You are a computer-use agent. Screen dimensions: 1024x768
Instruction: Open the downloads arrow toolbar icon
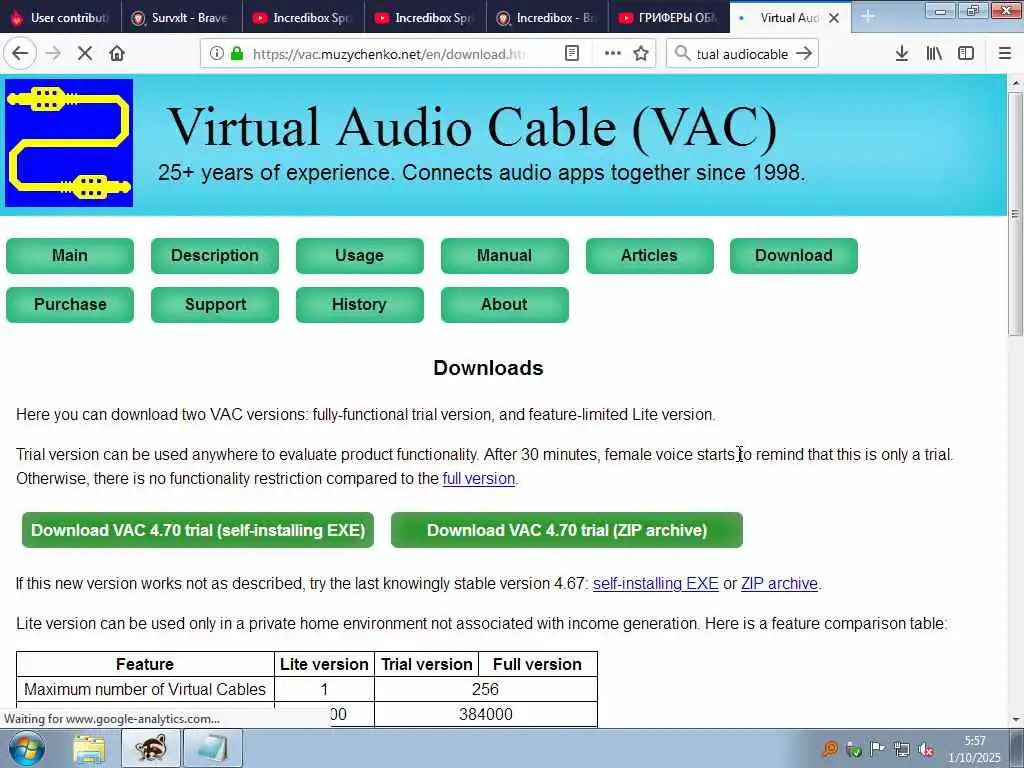coord(902,54)
